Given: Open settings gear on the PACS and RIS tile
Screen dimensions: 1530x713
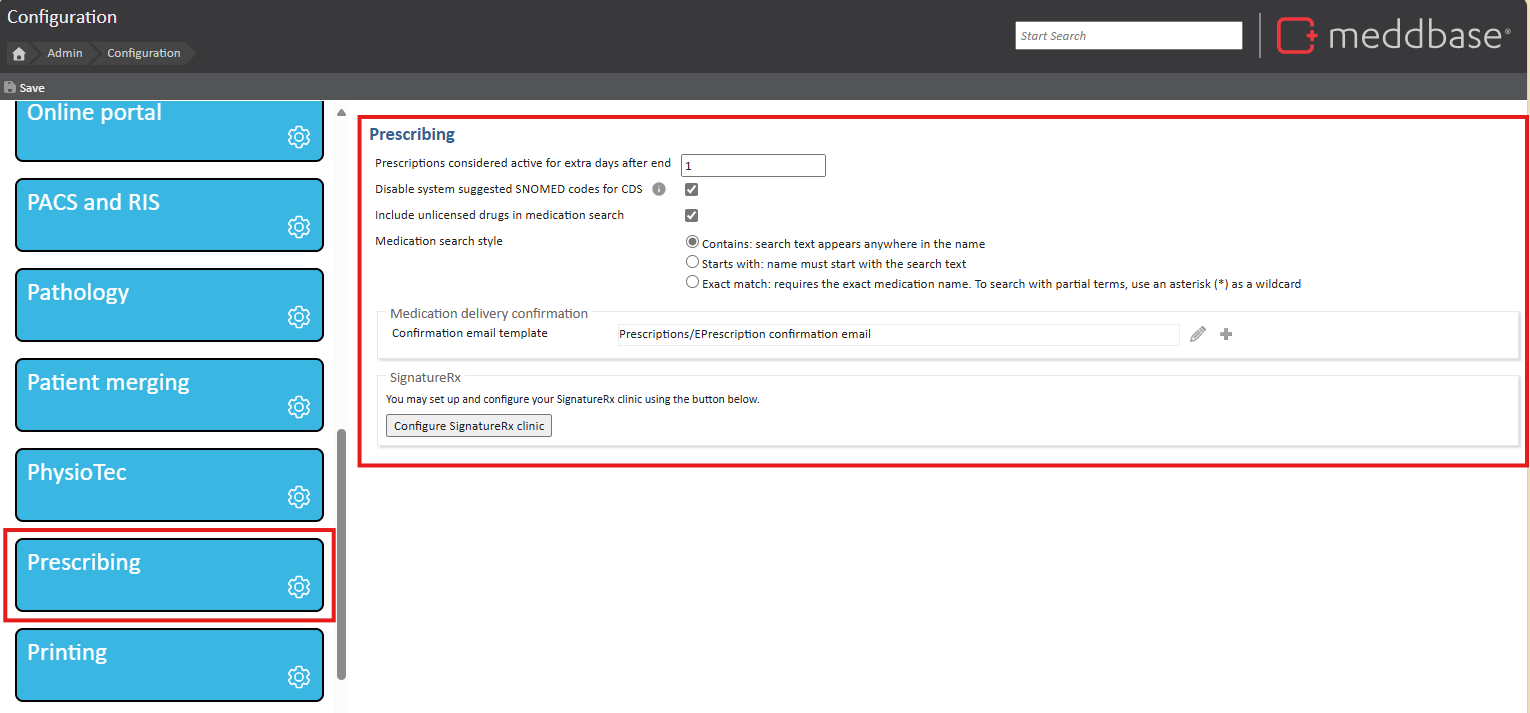Looking at the screenshot, I should [298, 227].
